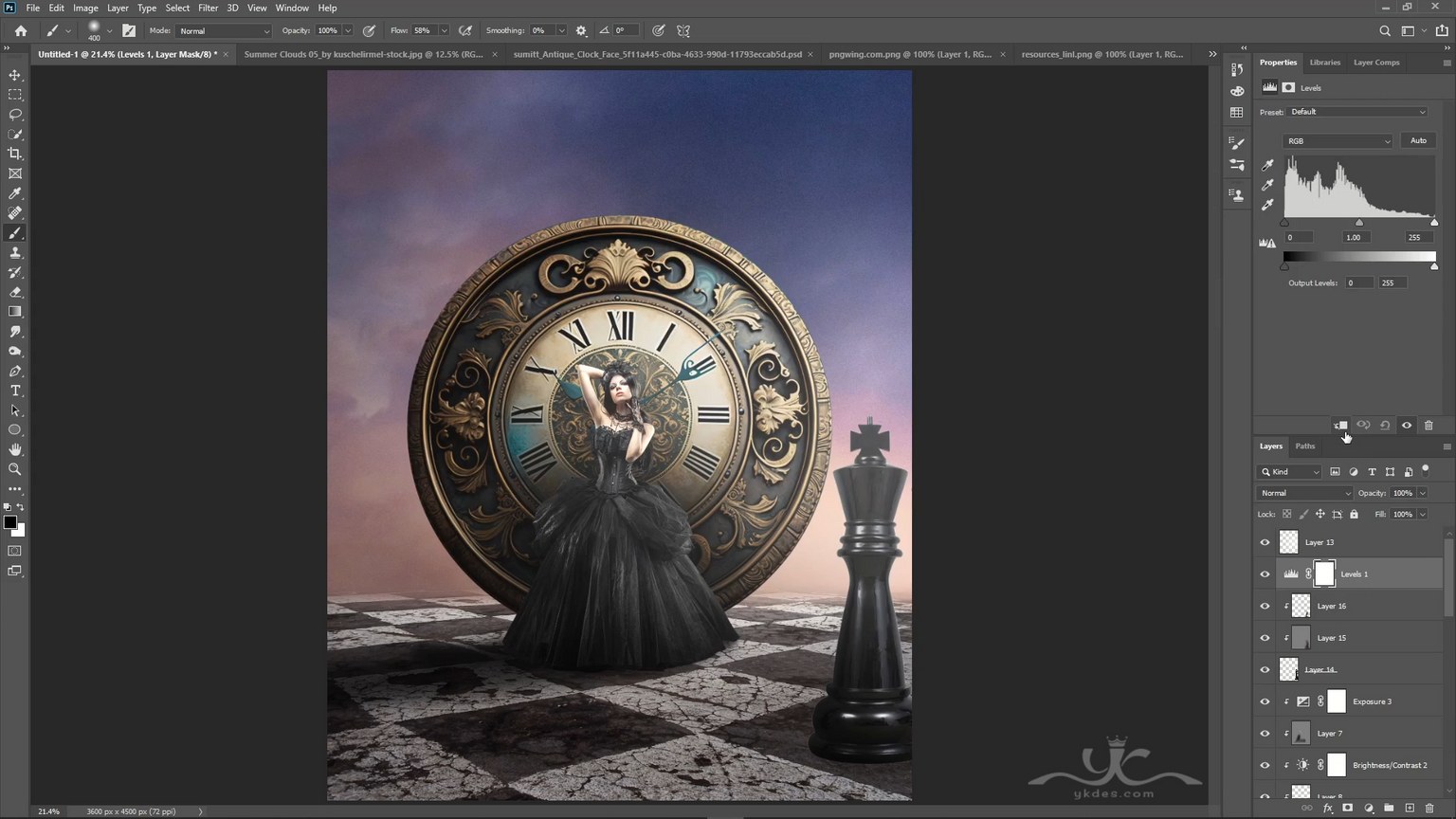Select the Dodge tool
This screenshot has width=1456, height=819.
pyautogui.click(x=15, y=352)
